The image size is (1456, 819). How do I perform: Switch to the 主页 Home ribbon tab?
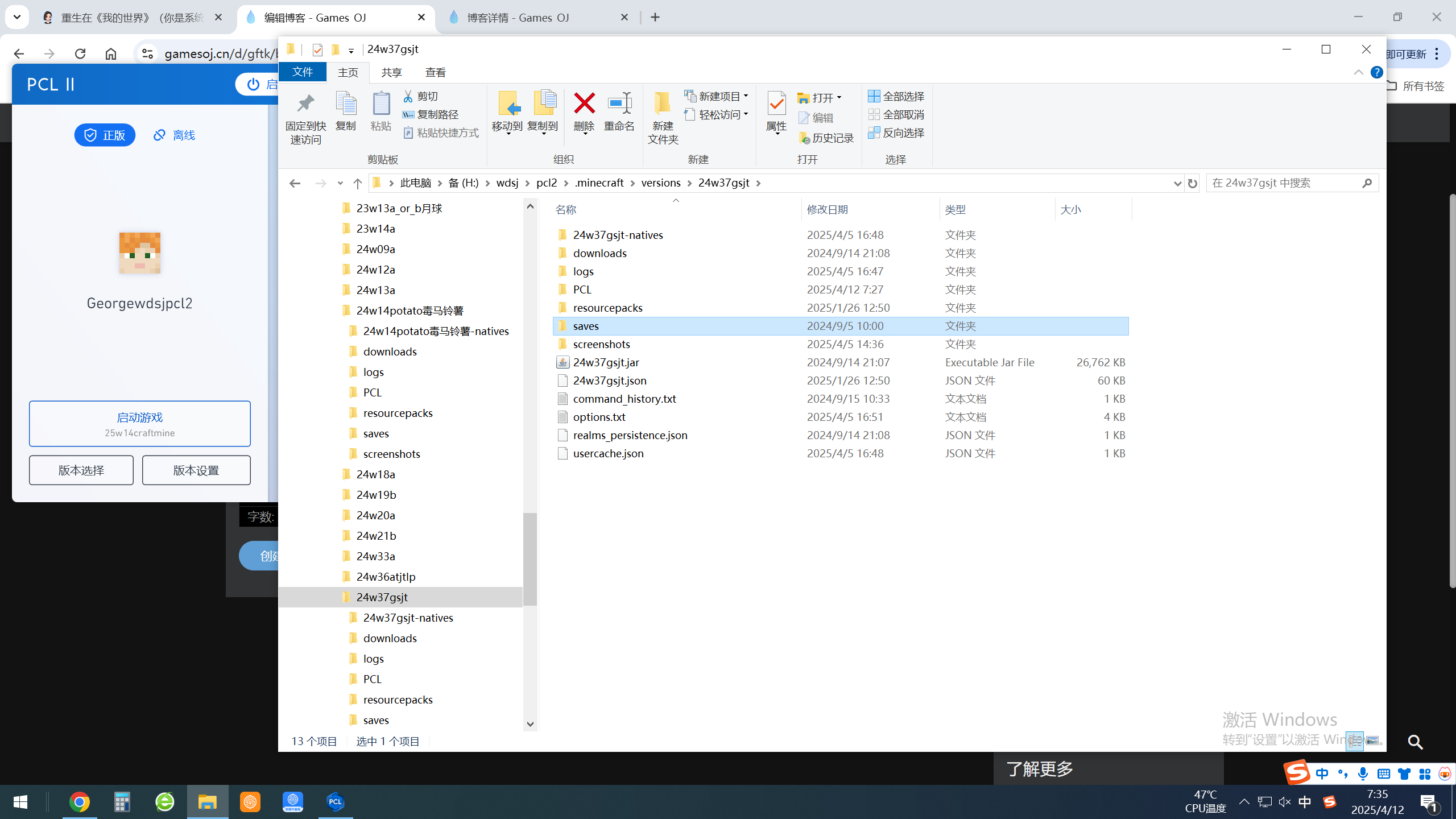tap(348, 72)
